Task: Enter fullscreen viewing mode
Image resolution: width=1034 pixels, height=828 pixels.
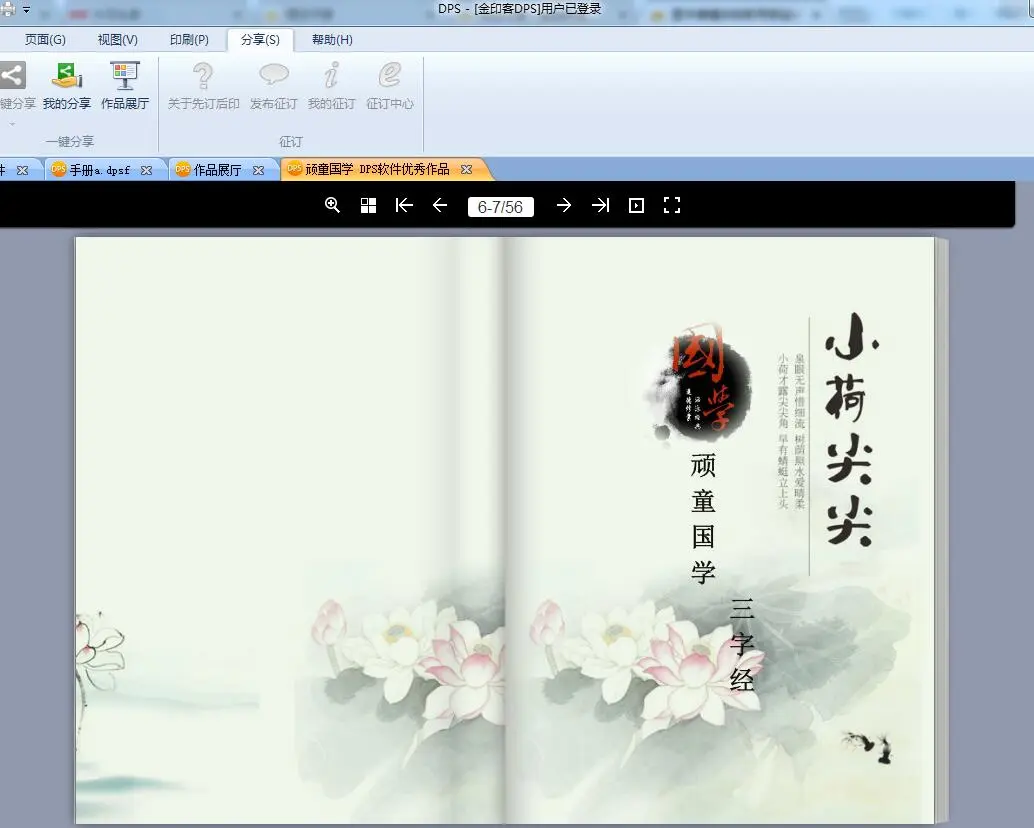Action: [672, 205]
